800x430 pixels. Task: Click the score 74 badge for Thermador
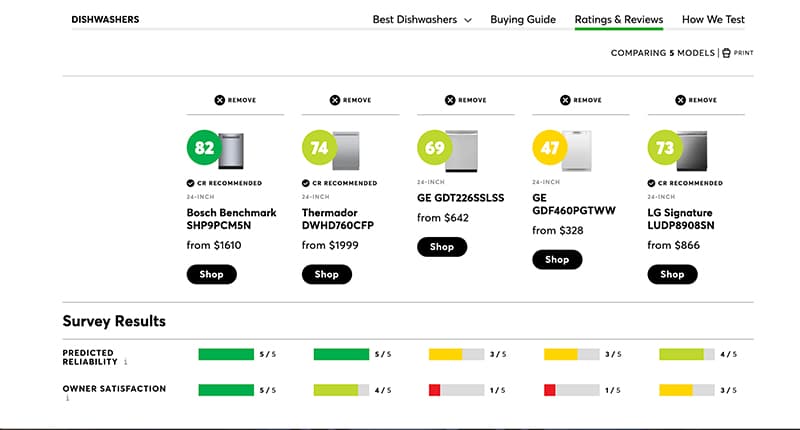[x=319, y=147]
